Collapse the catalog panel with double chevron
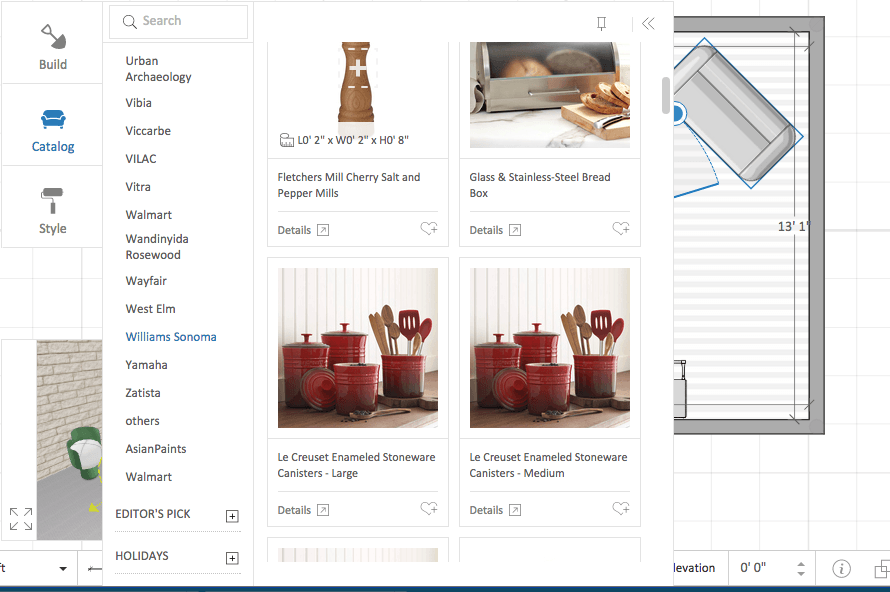890x592 pixels. (x=648, y=23)
